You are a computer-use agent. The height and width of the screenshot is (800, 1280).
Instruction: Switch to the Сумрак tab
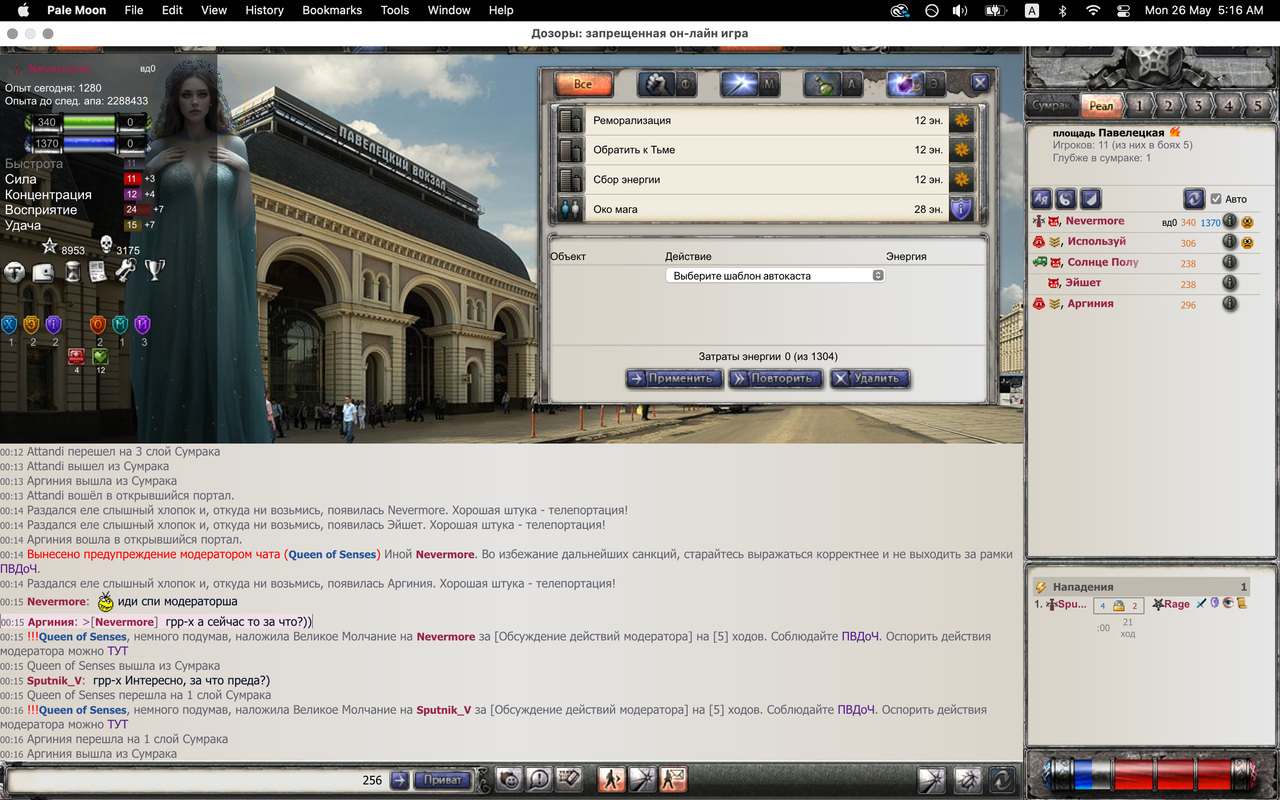(x=1052, y=105)
